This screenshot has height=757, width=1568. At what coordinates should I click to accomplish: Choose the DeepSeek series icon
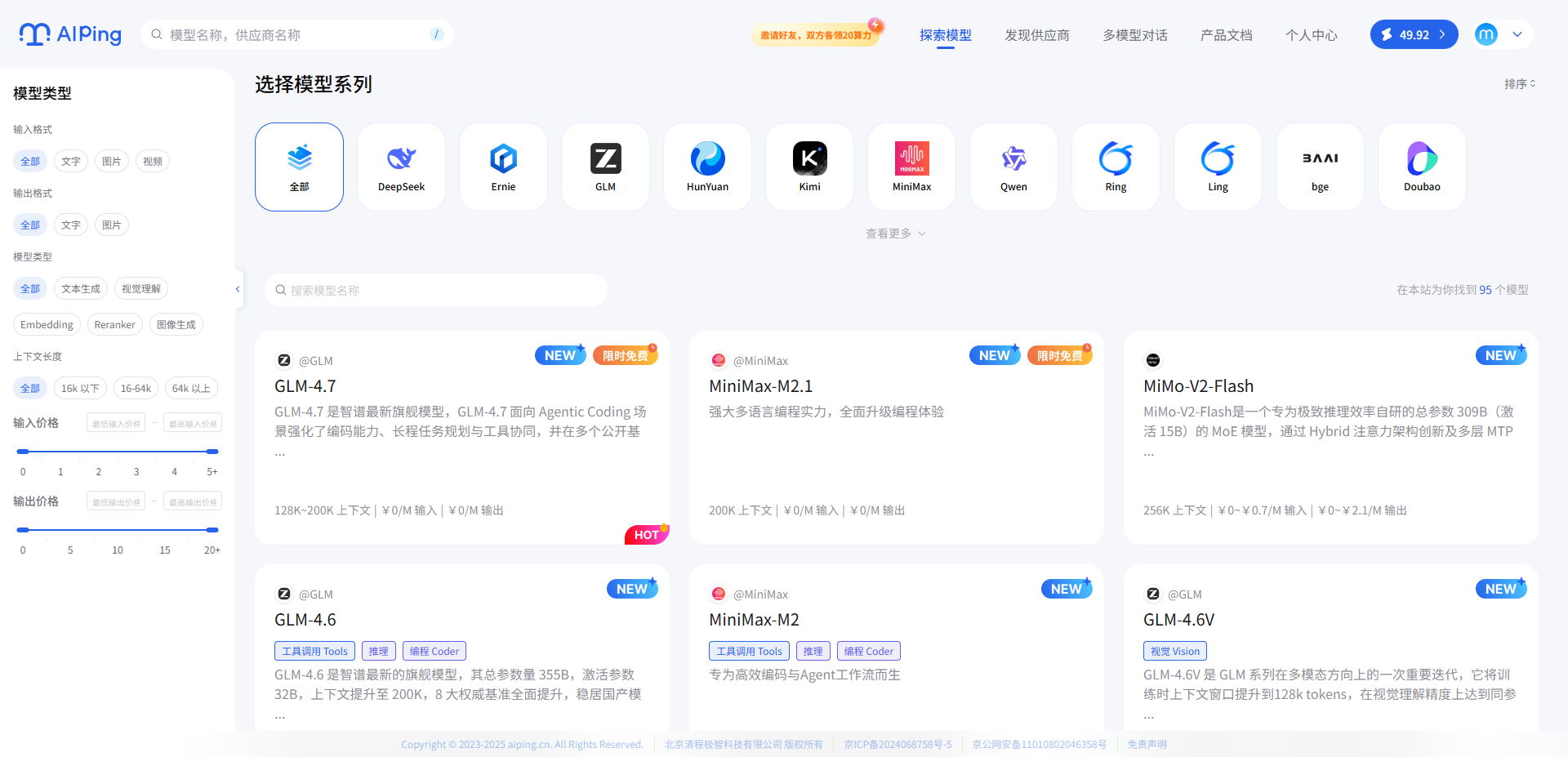(401, 158)
